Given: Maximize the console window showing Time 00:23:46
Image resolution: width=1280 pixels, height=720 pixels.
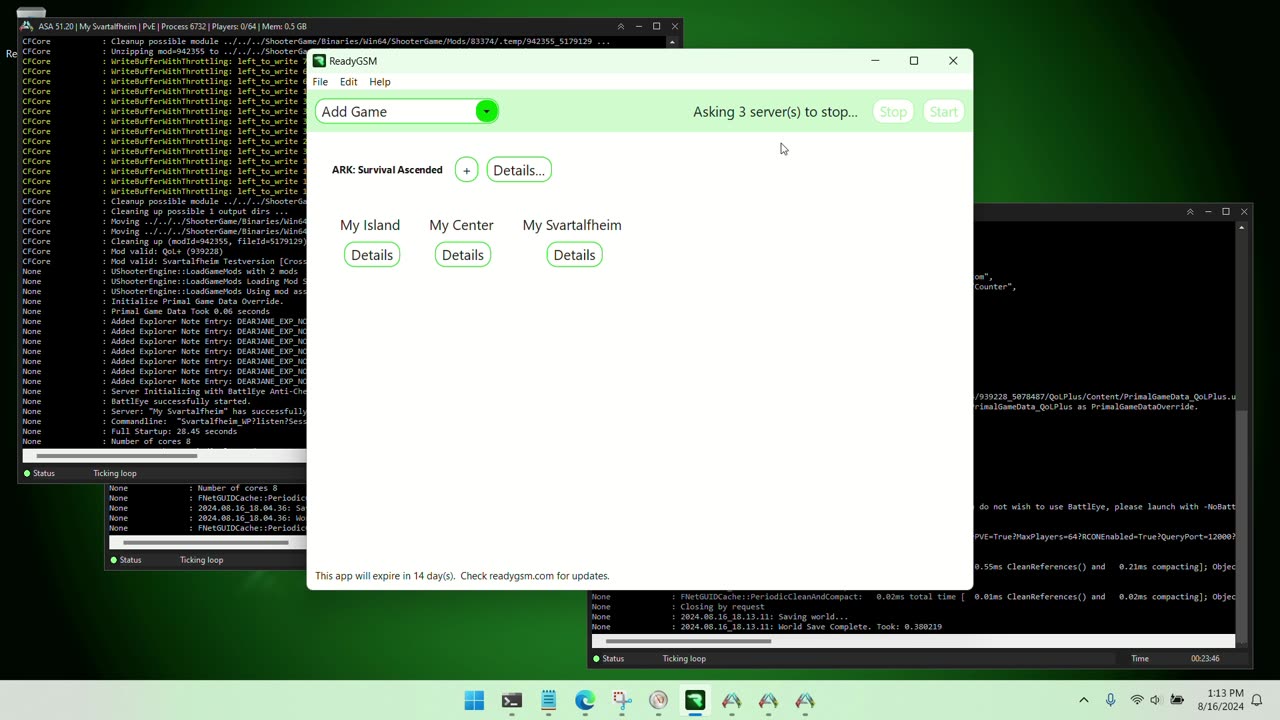Looking at the screenshot, I should (1226, 212).
